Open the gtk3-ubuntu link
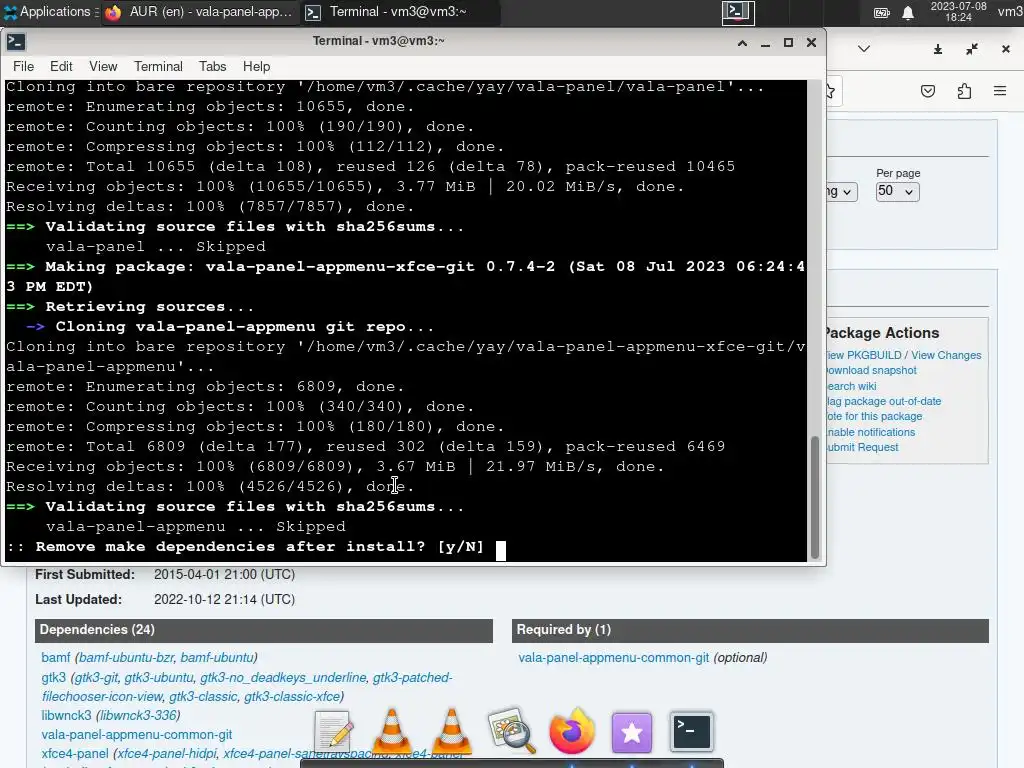 coord(159,678)
